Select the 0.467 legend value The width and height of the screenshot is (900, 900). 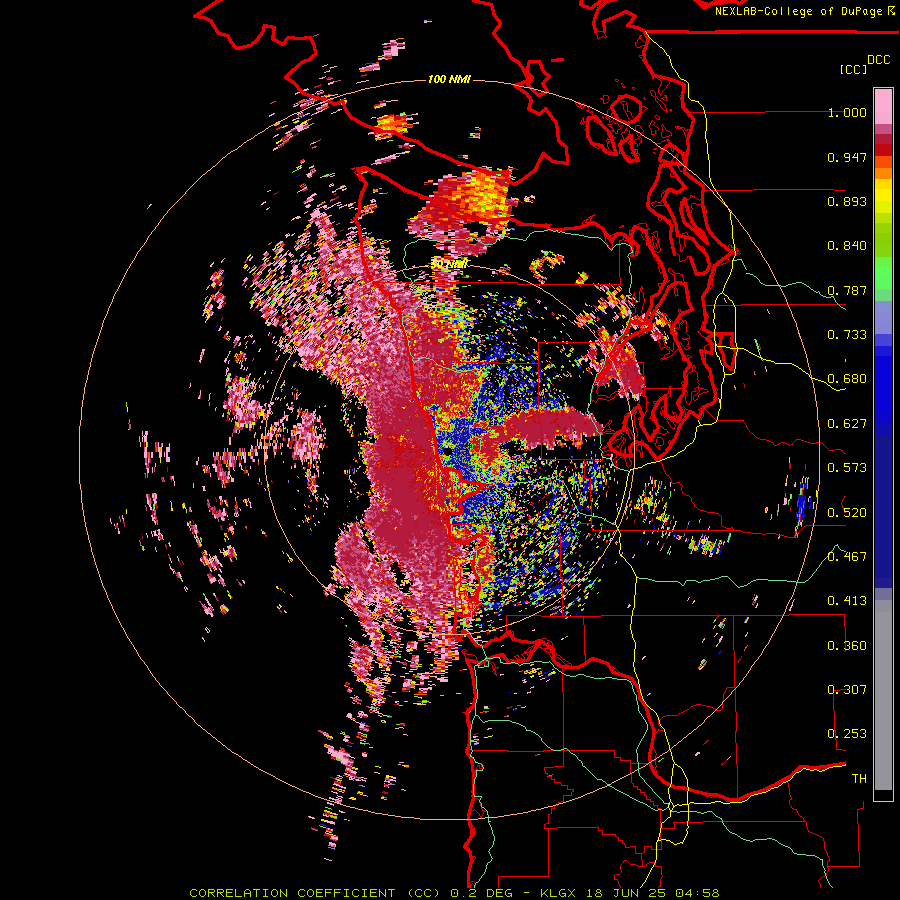[847, 556]
